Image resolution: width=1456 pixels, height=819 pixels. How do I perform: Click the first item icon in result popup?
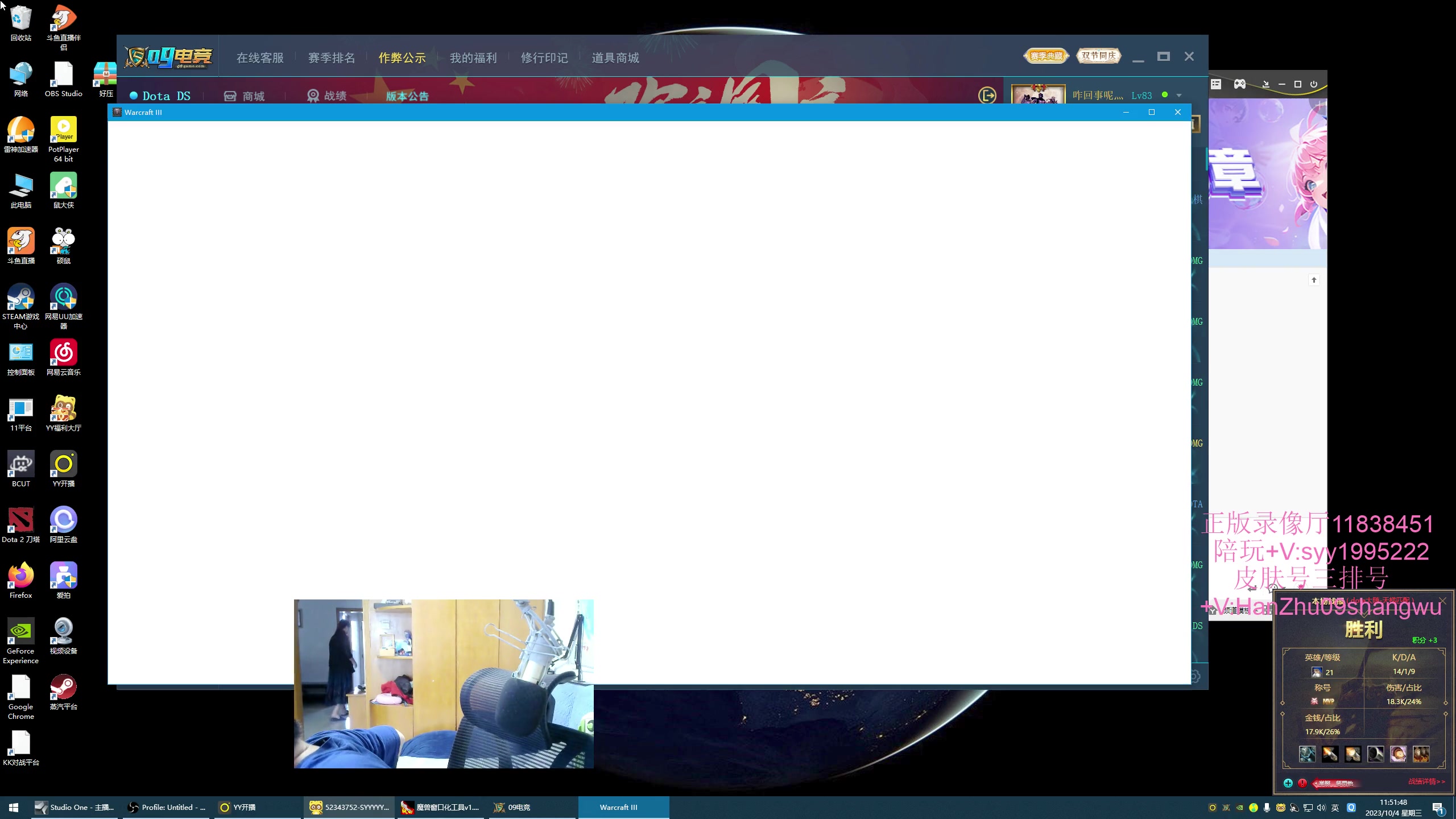tap(1307, 754)
